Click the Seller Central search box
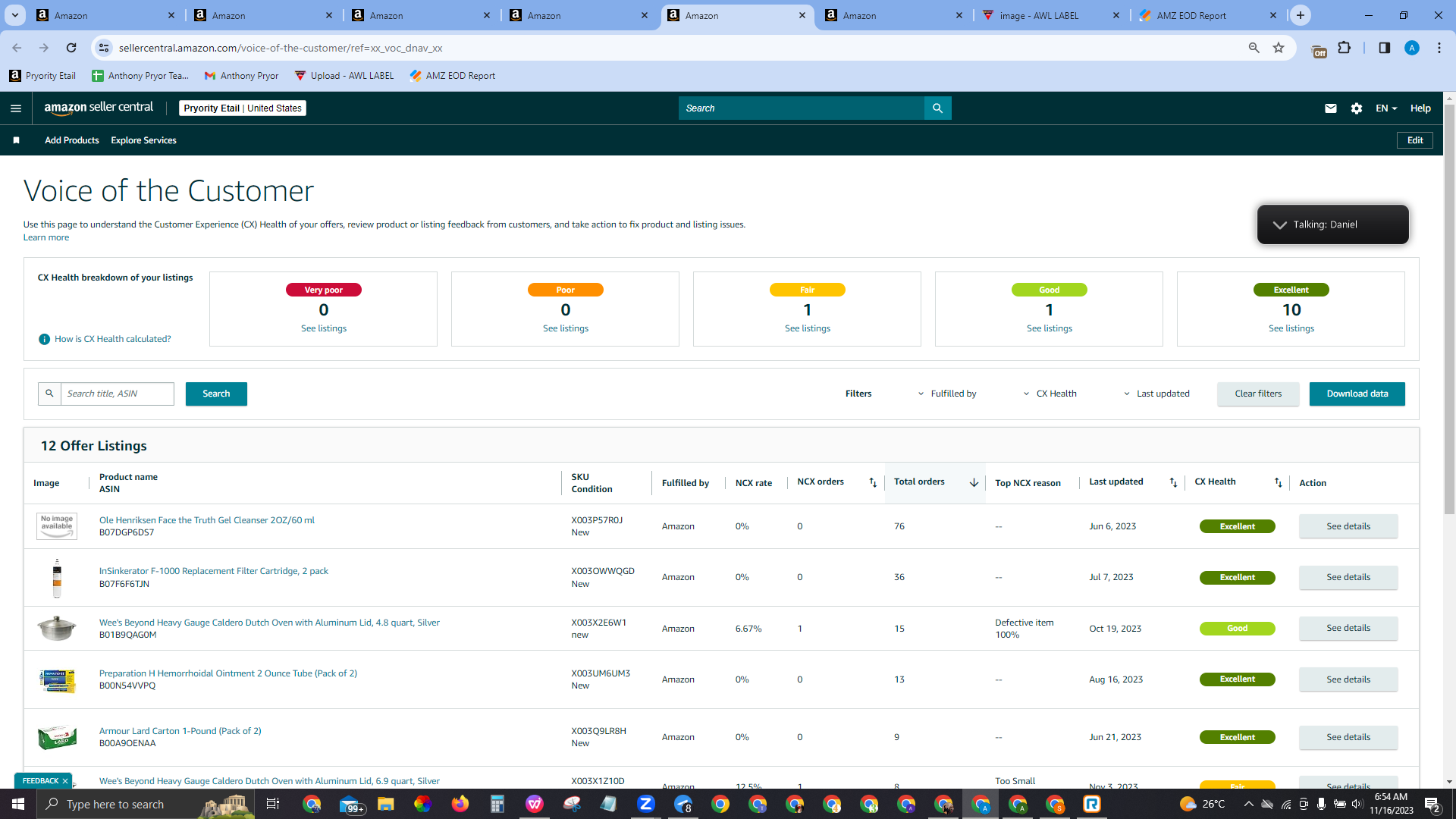Screen dimensions: 1456x819 pyautogui.click(x=802, y=108)
